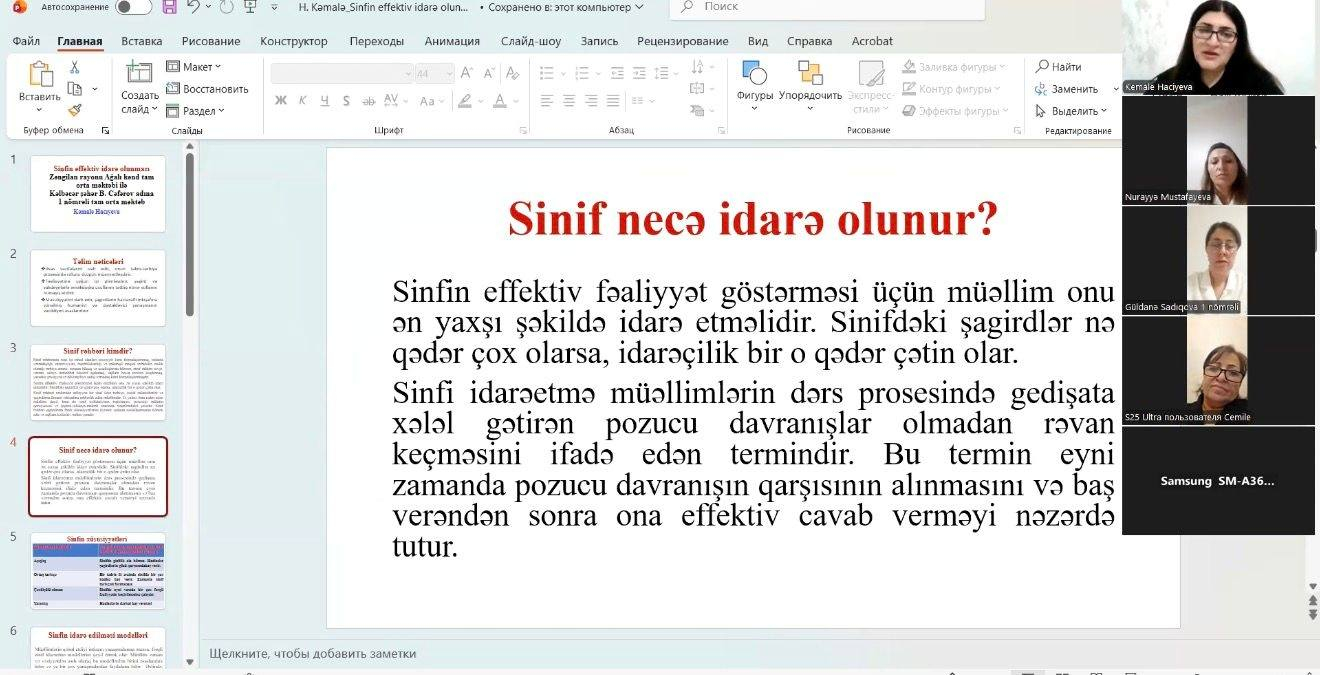
Task: Click the Copy icon
Action: pyautogui.click(x=76, y=88)
